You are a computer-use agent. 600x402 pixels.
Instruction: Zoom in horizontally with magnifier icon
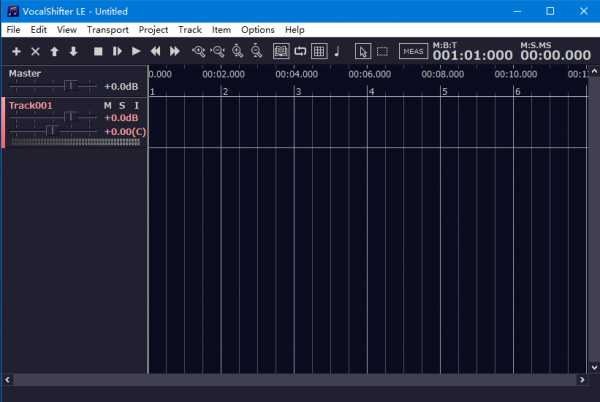pos(199,51)
